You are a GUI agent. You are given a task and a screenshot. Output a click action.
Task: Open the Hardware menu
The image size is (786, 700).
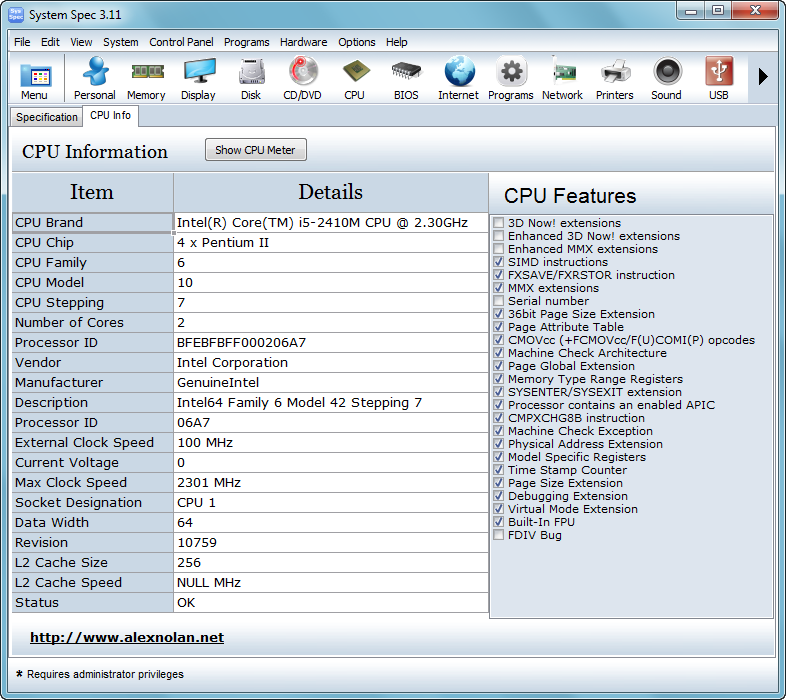click(x=304, y=42)
